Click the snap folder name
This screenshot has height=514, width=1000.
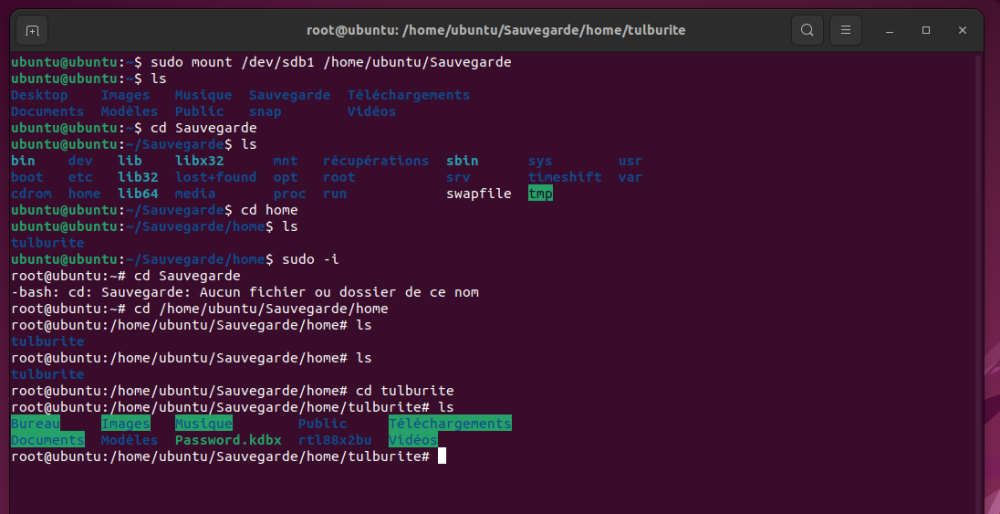(265, 112)
